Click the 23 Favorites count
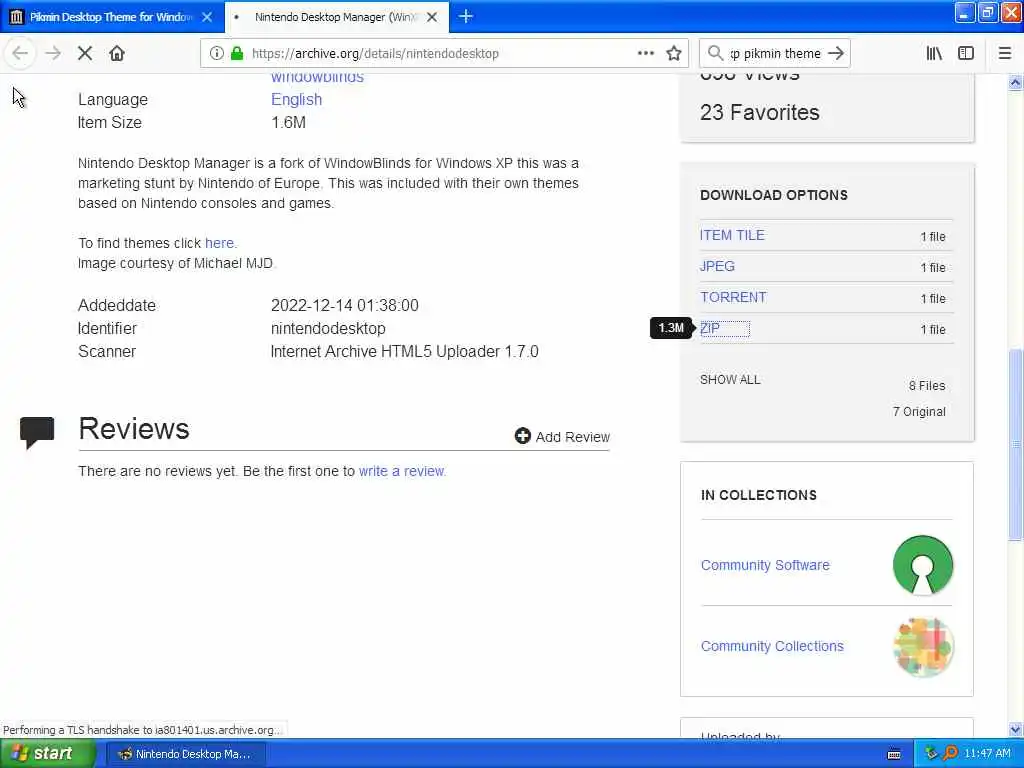 (760, 112)
